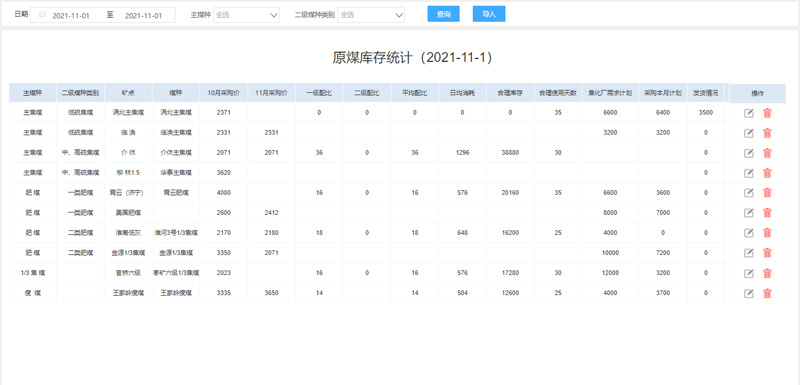The width and height of the screenshot is (800, 385).
Task: Click the 日均消耗 column header
Action: pos(463,93)
